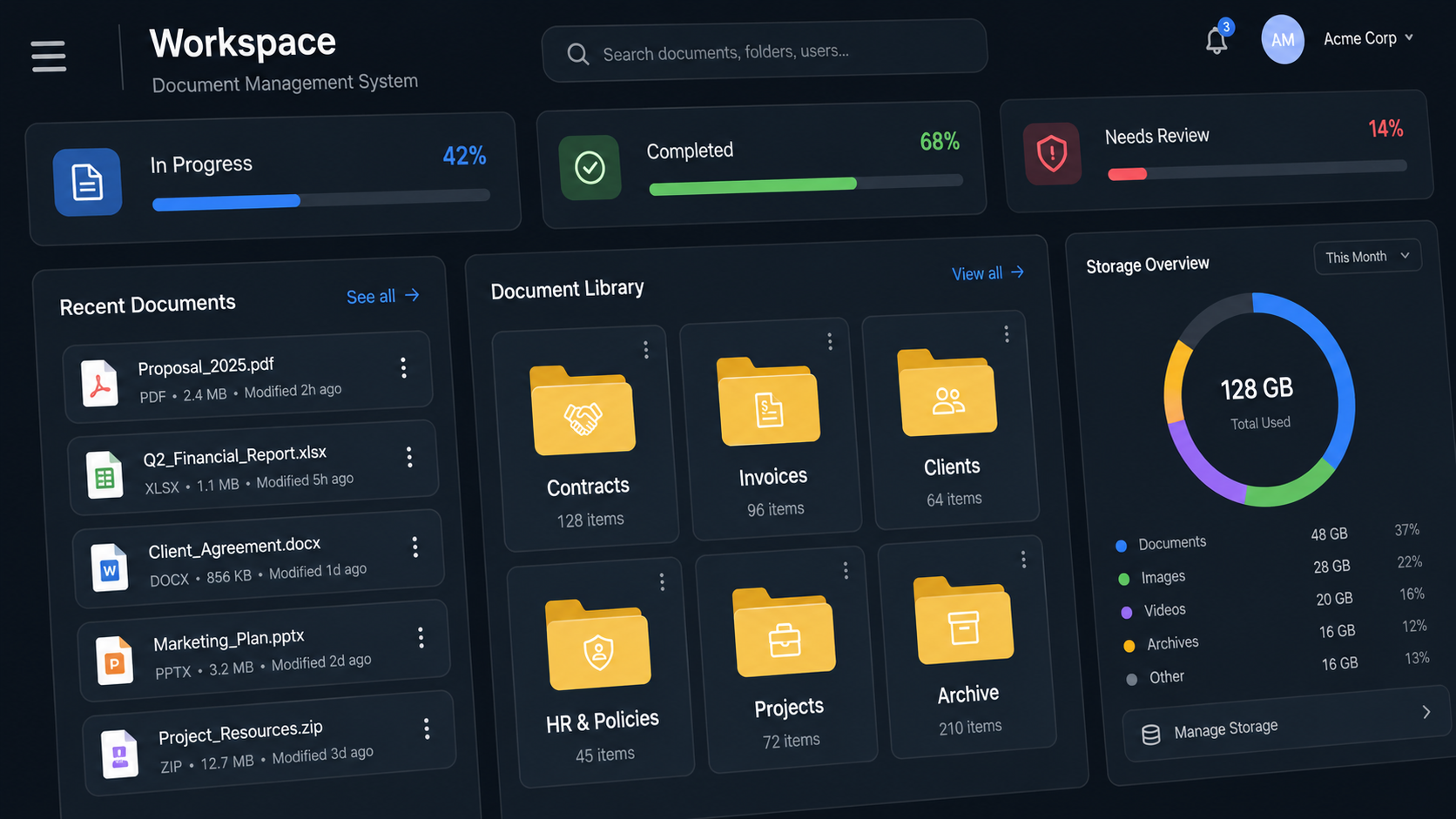Click the AM user avatar

[x=1283, y=40]
